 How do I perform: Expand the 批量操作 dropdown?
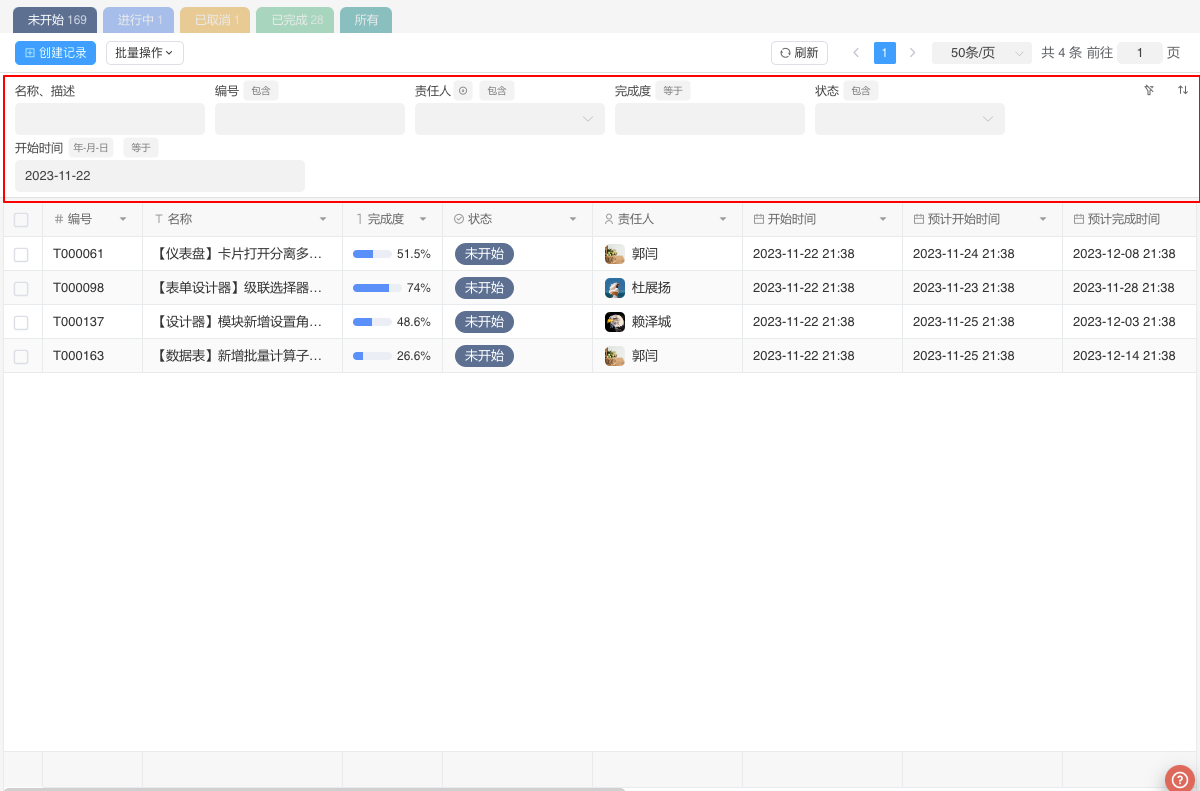point(144,53)
